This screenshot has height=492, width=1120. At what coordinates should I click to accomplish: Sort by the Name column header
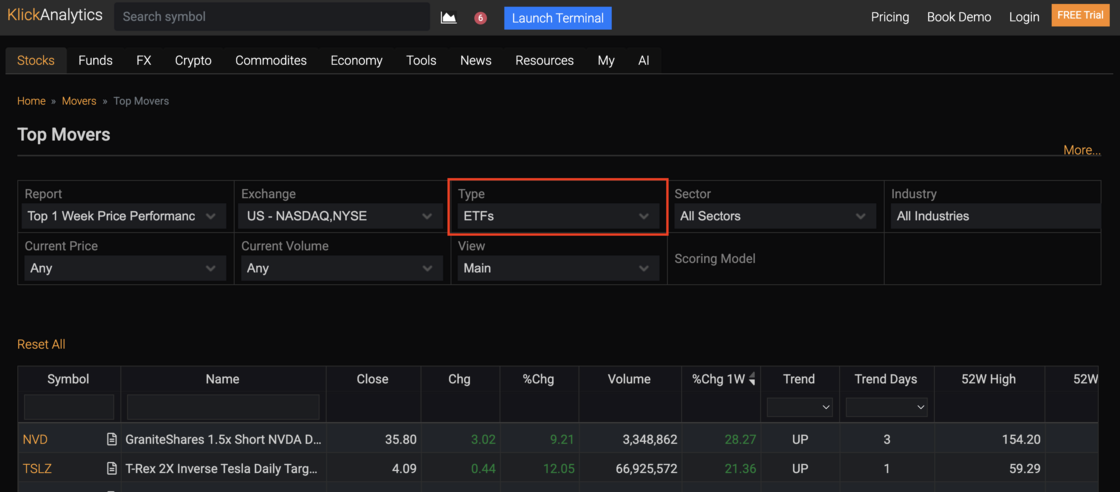coord(223,379)
